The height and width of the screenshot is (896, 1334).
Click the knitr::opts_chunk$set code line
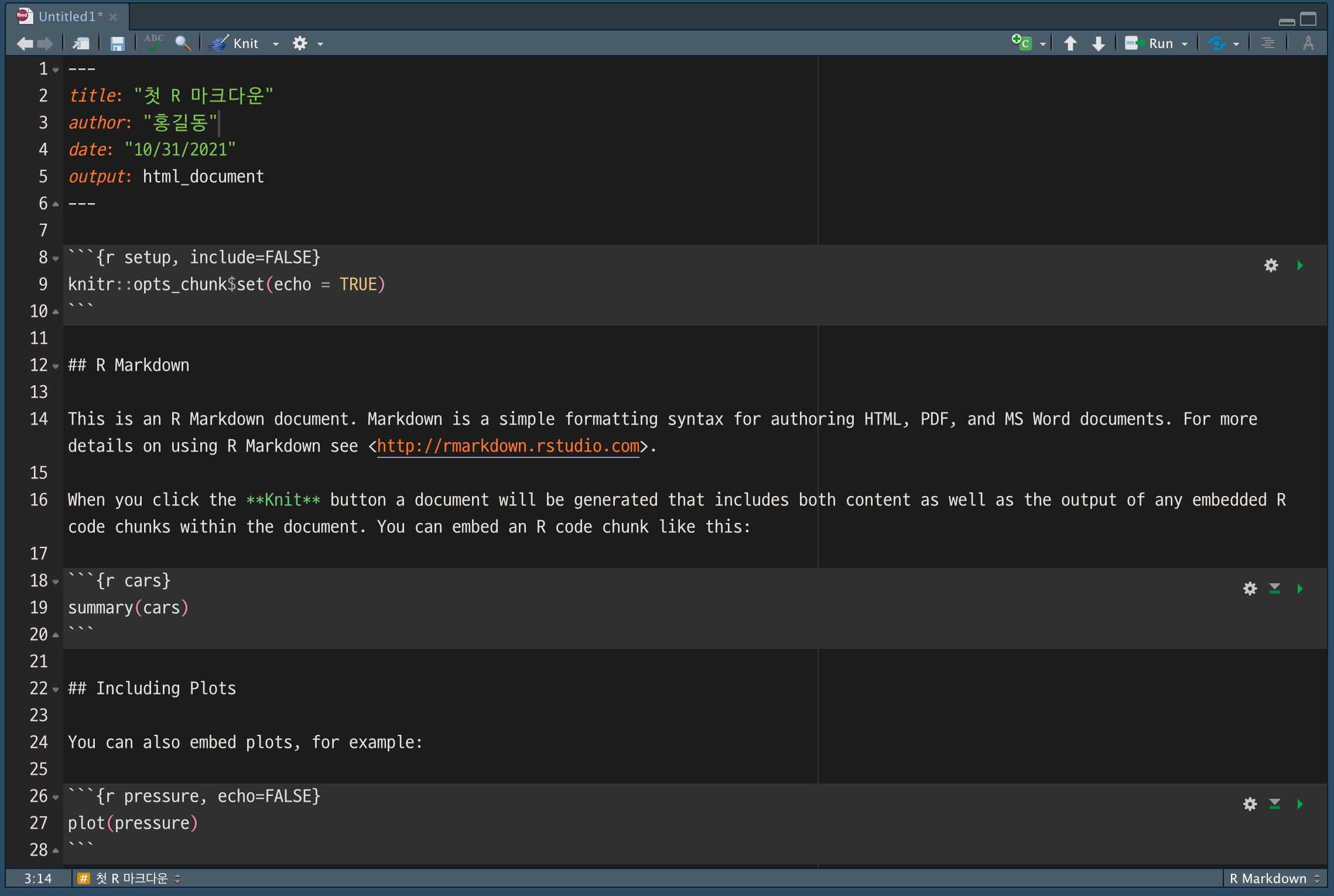227,284
